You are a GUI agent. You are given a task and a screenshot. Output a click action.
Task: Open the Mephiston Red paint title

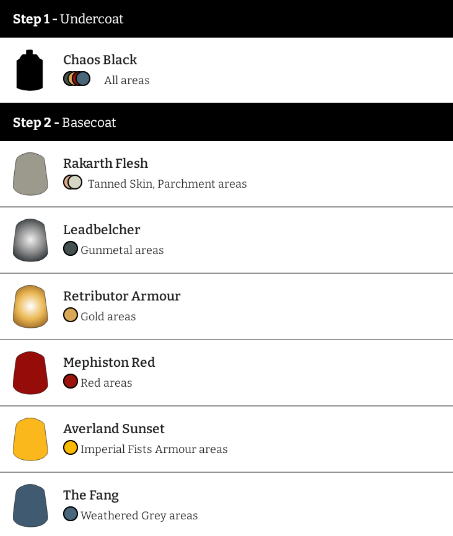pyautogui.click(x=109, y=362)
